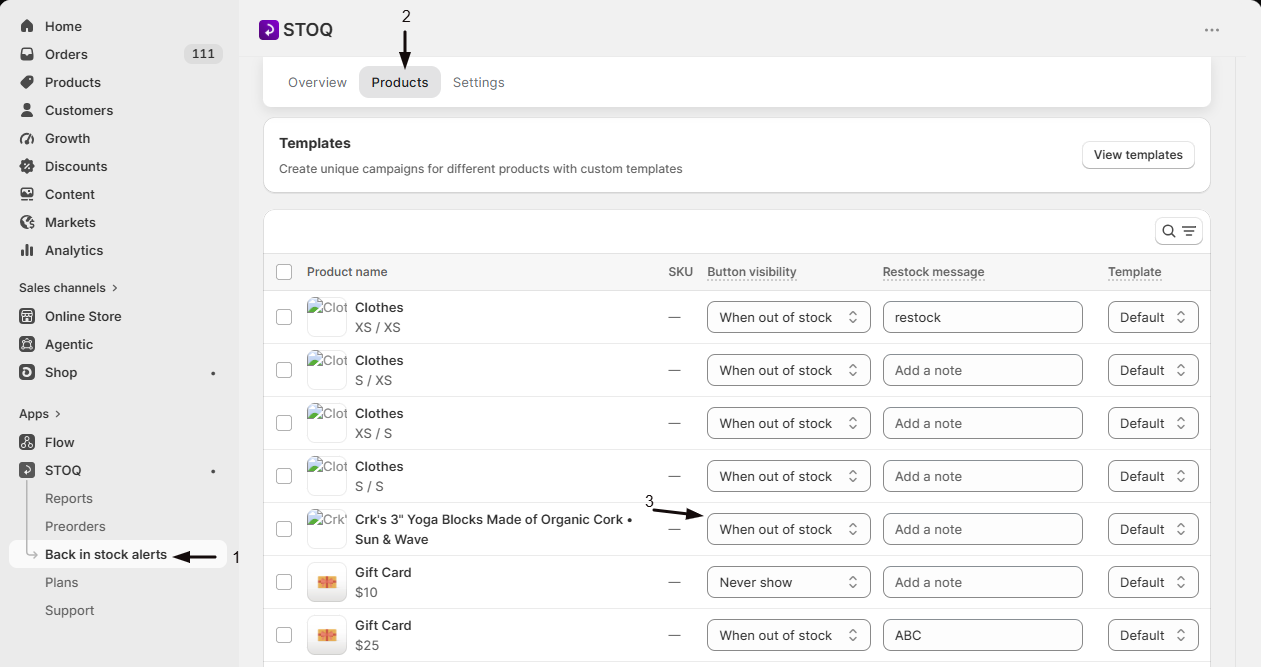Open the three-dot more actions menu
Screen dimensions: 1261x667
[x=1212, y=30]
